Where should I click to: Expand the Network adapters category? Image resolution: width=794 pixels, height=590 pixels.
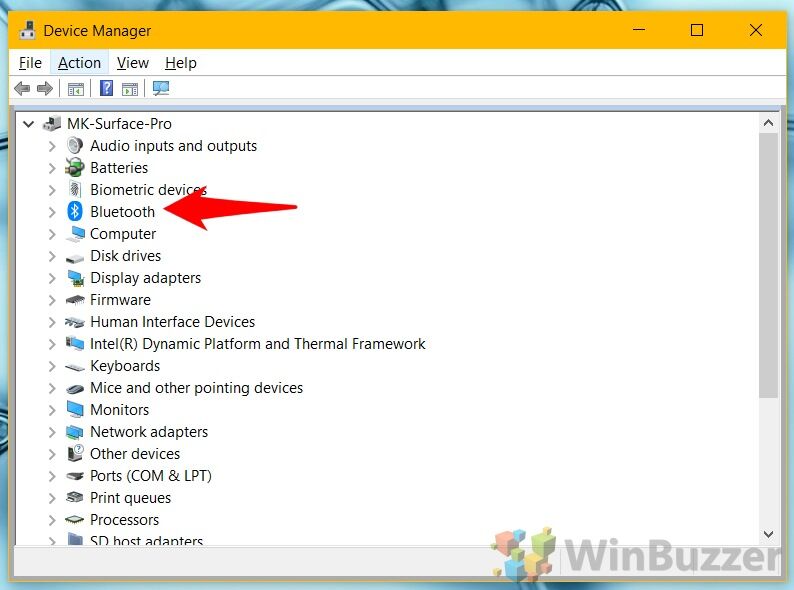click(x=52, y=432)
